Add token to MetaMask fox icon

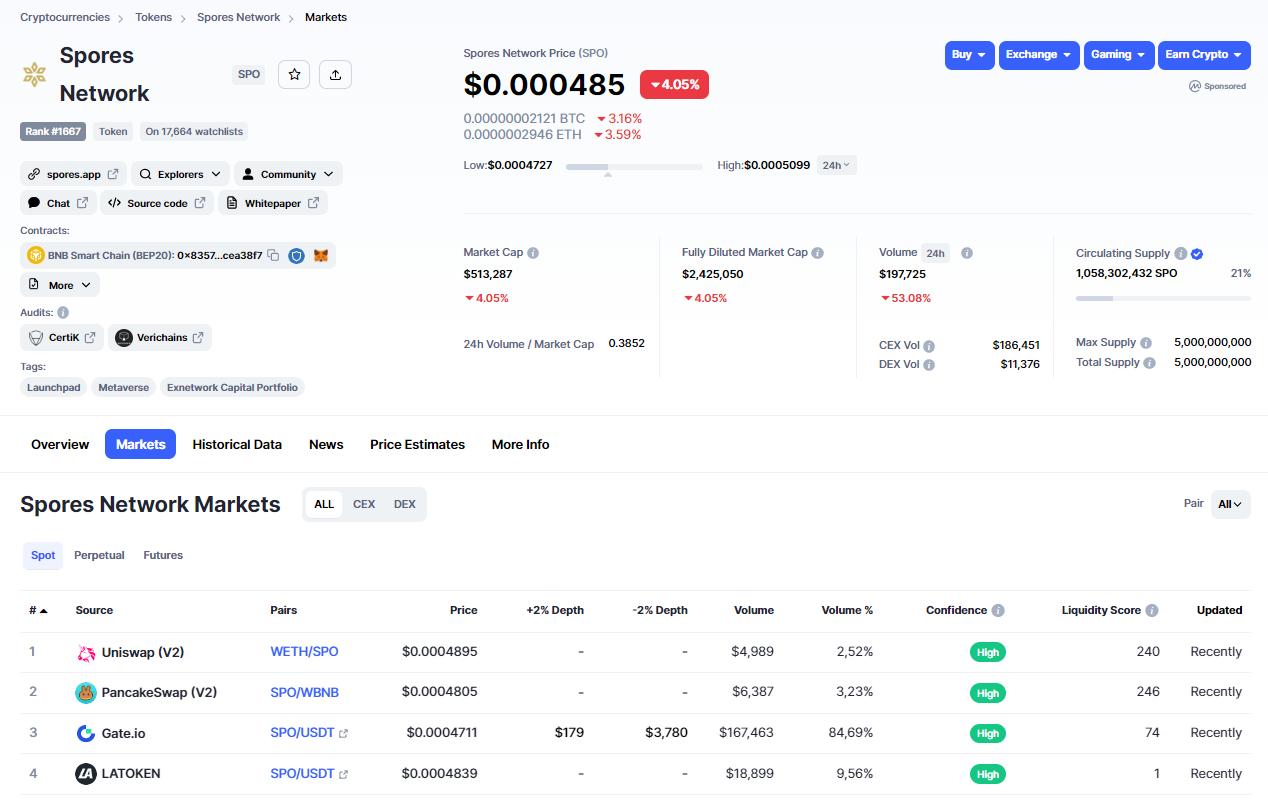321,256
